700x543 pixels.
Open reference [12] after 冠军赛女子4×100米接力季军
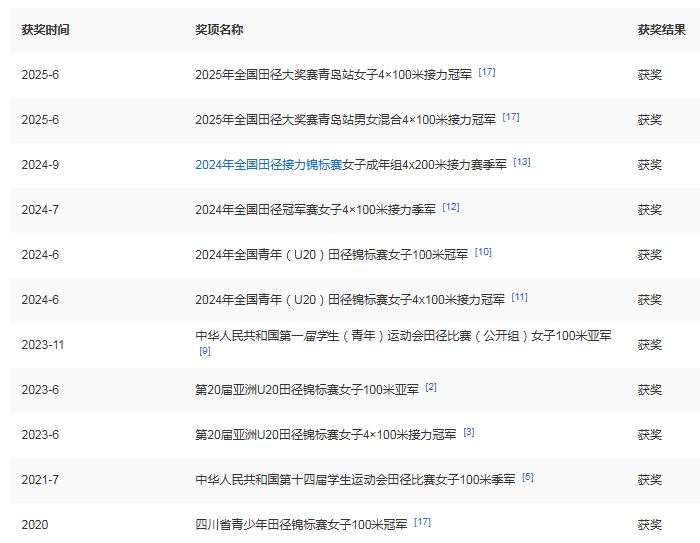click(451, 207)
